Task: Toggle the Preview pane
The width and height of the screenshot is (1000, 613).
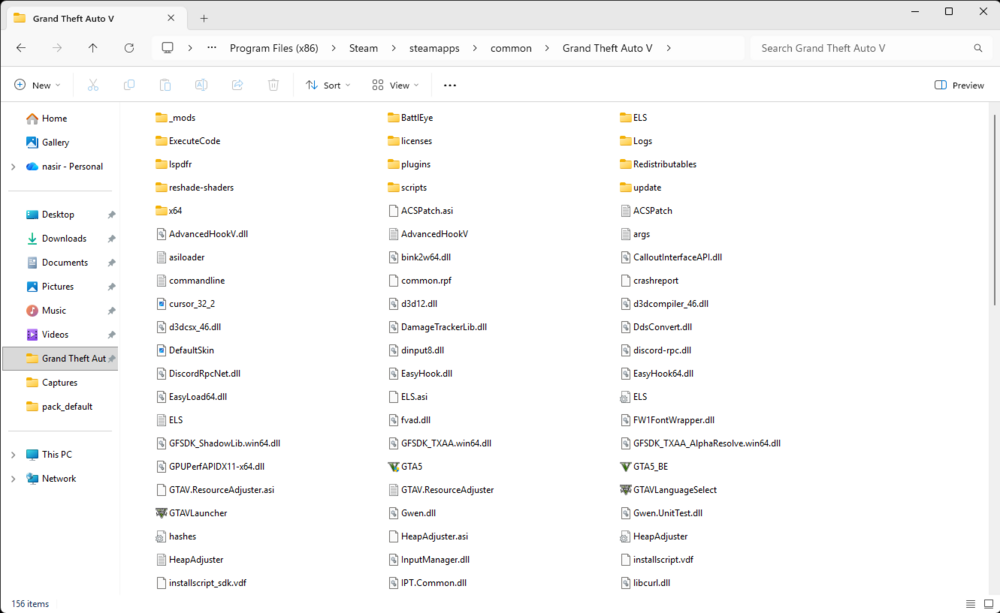Action: tap(959, 85)
